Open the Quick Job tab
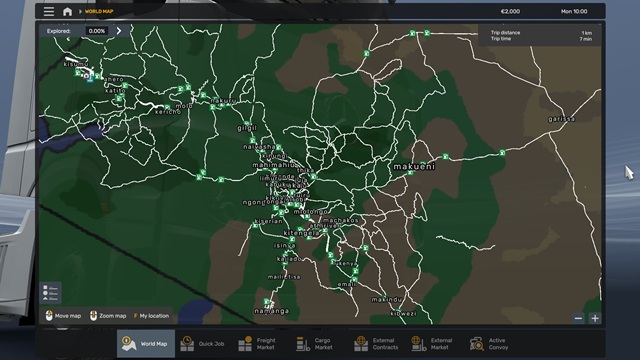 (203, 344)
